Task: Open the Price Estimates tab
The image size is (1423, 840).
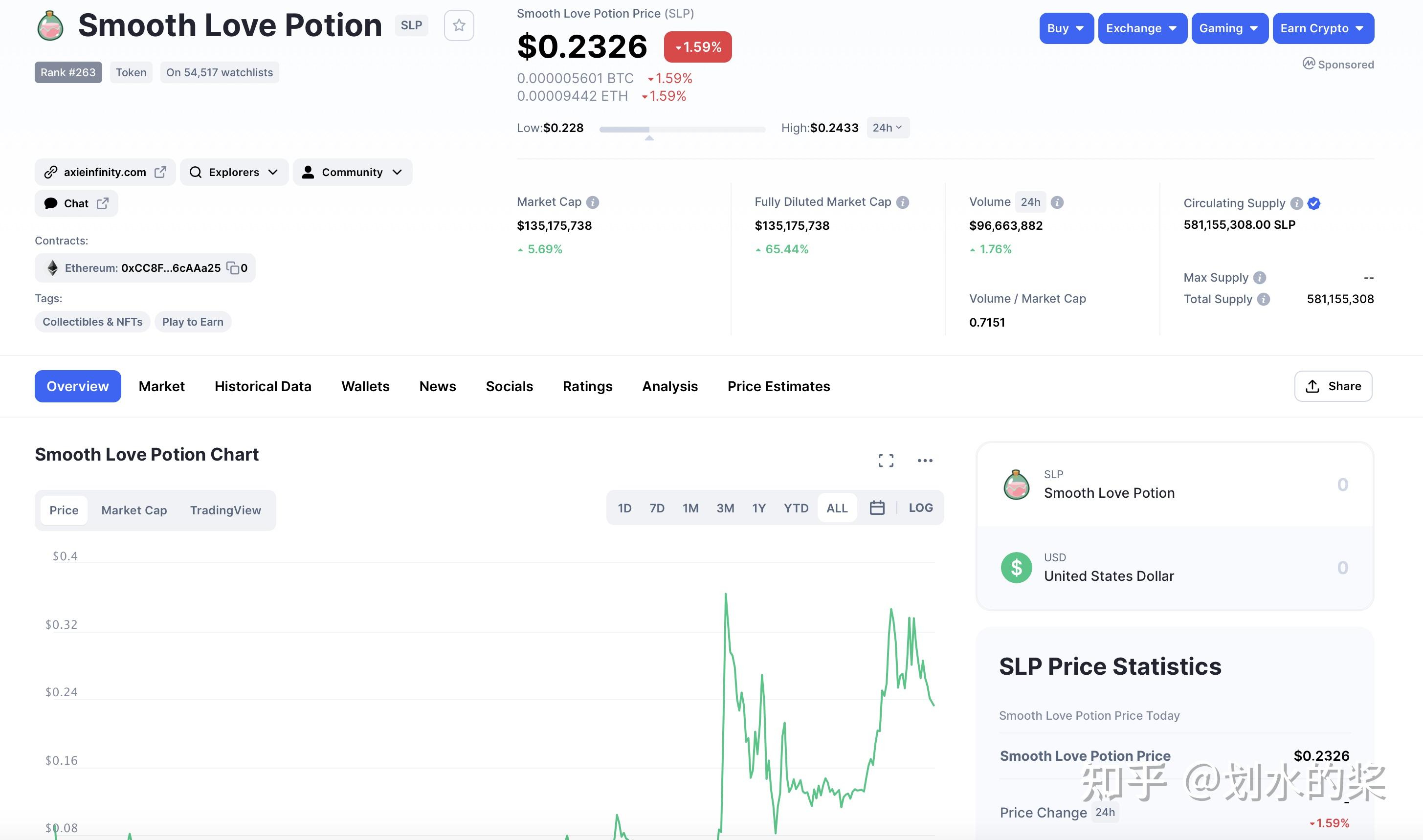Action: click(x=778, y=386)
